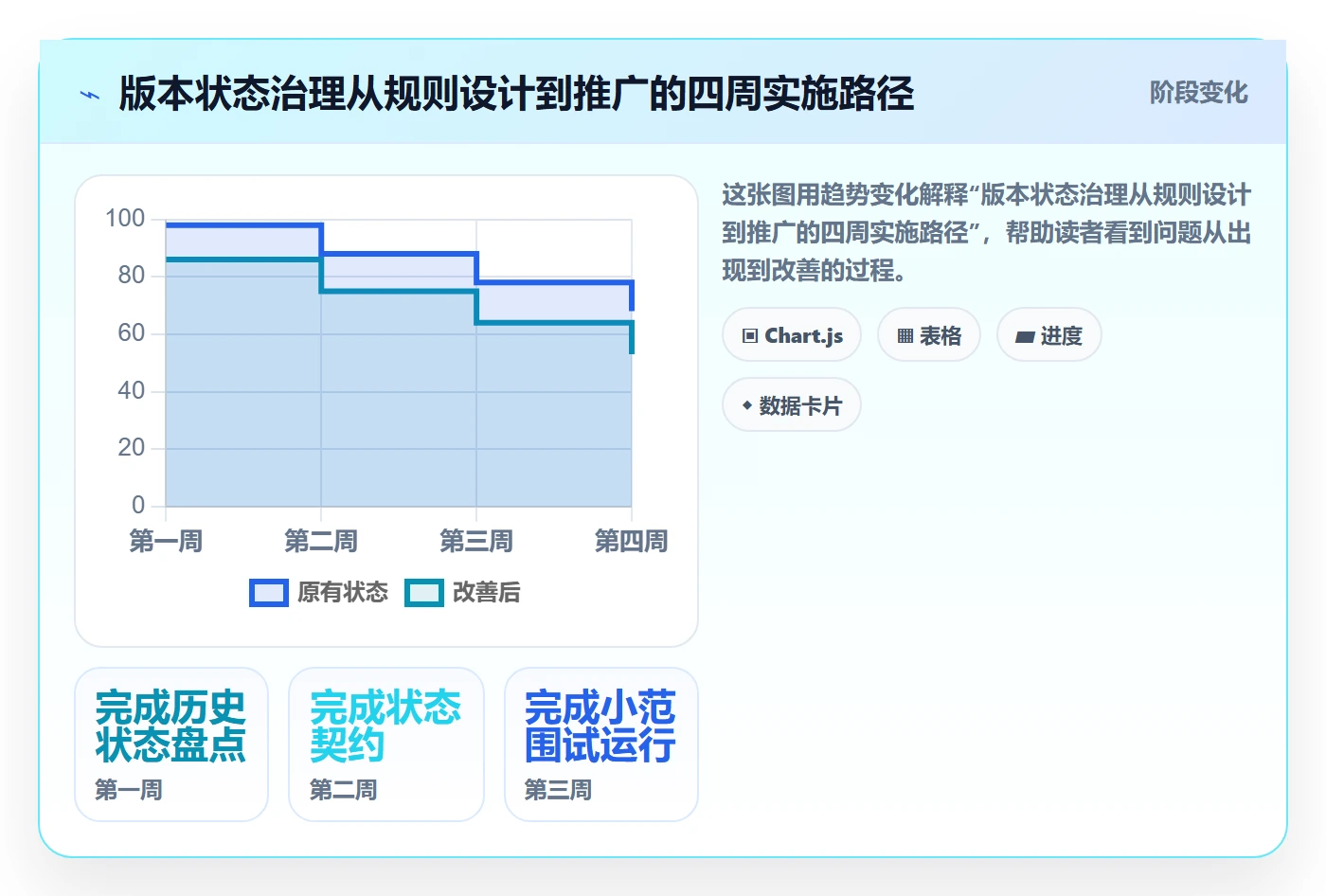Click the 100 y-axis value

[125, 219]
